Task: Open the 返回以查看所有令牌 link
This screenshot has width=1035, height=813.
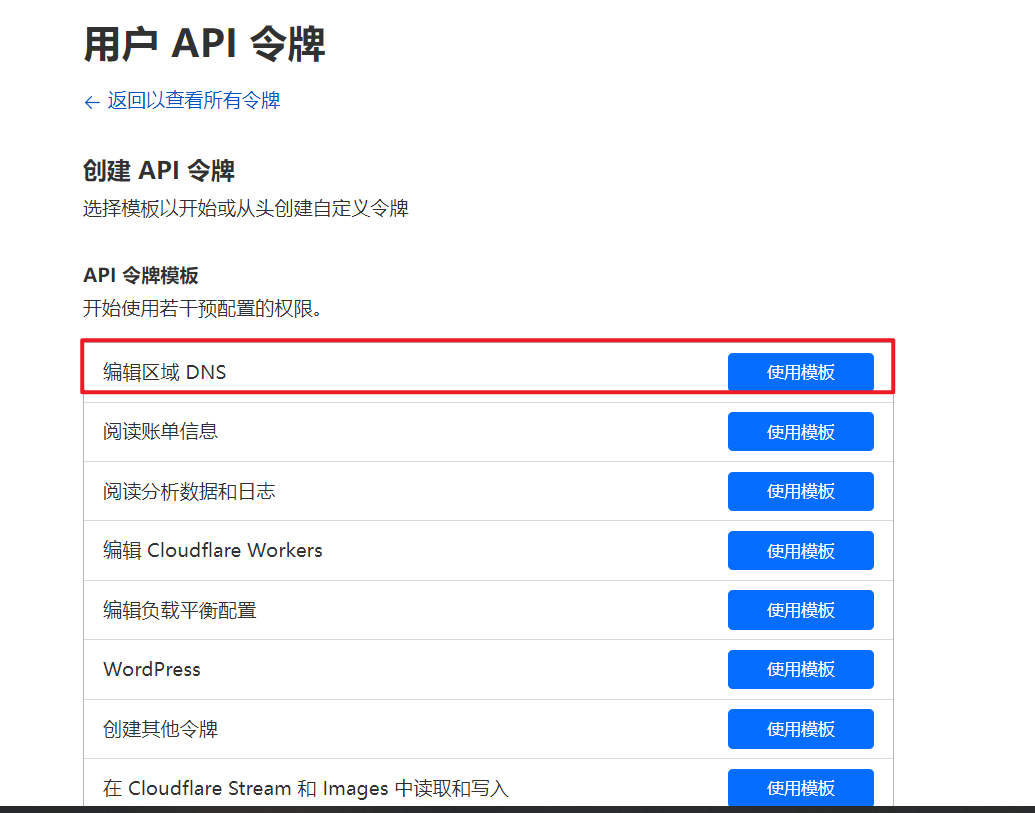Action: (193, 101)
